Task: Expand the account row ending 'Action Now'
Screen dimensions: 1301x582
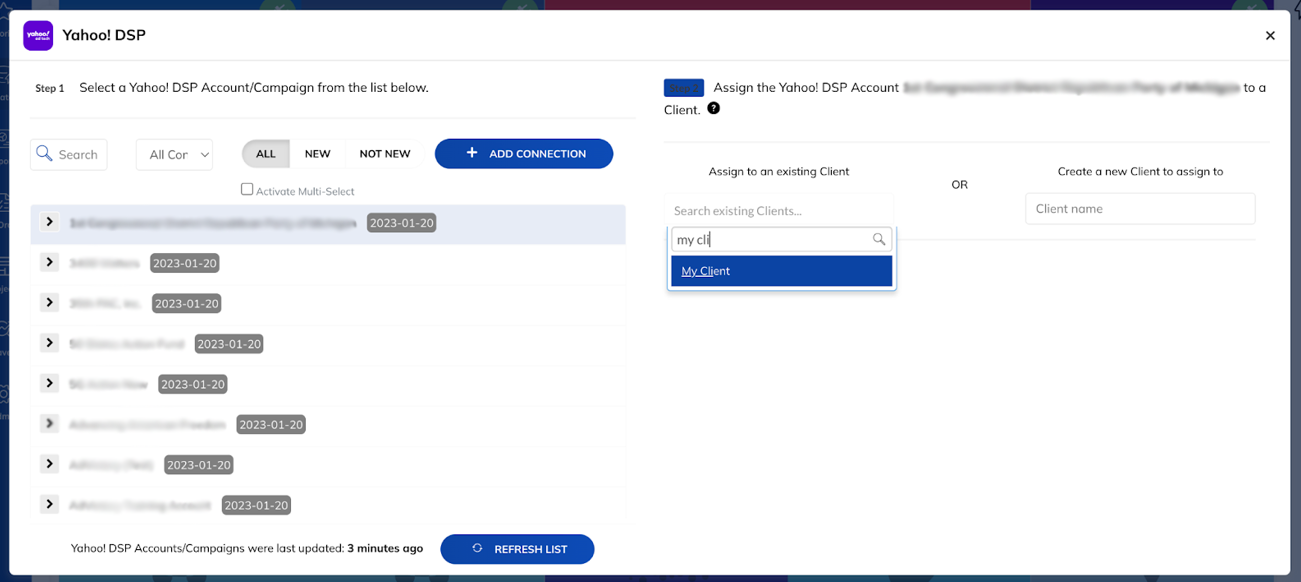Action: (x=49, y=383)
